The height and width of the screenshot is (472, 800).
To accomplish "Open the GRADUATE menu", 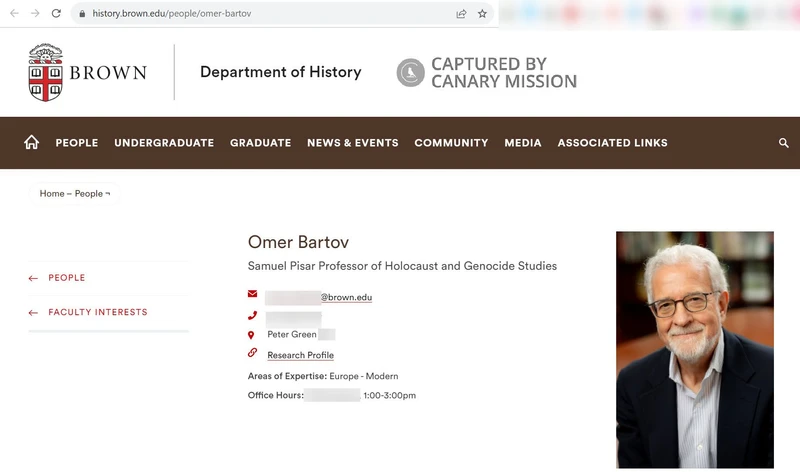I will click(261, 143).
